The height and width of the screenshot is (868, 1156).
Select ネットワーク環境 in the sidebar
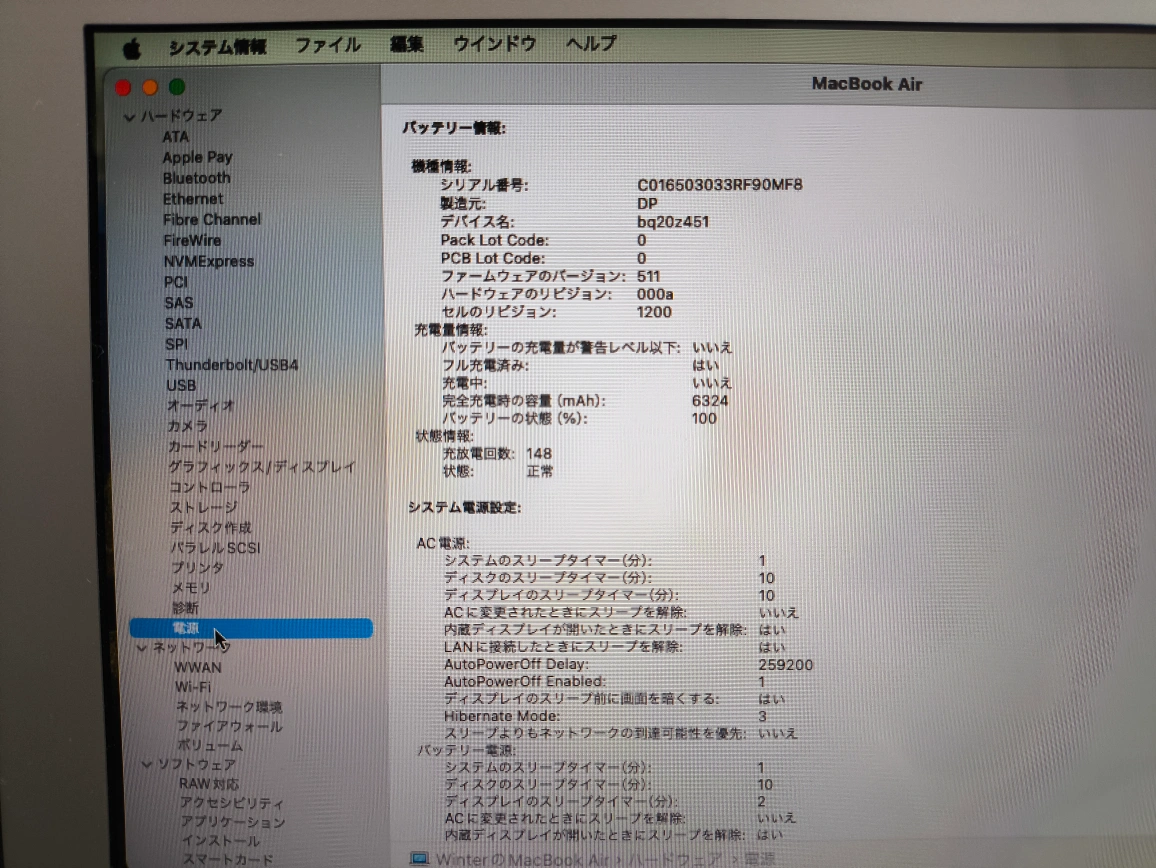click(229, 707)
